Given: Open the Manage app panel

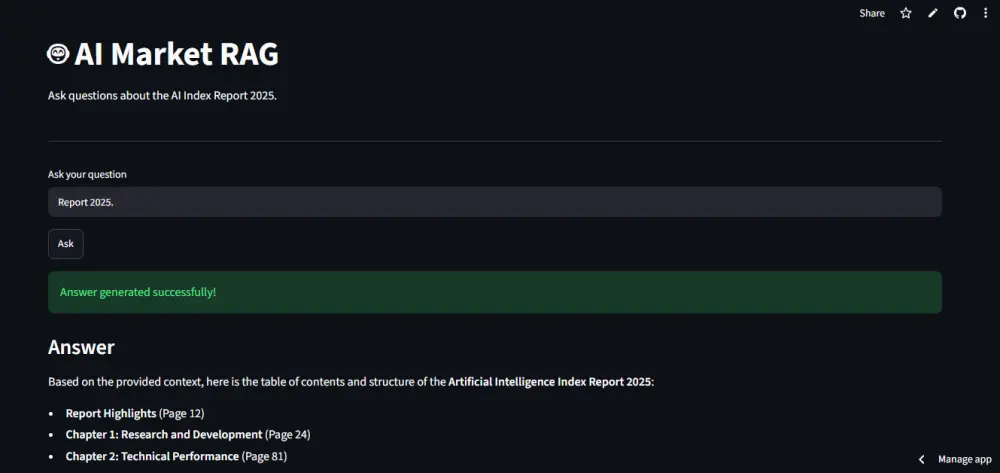Looking at the screenshot, I should pos(964,460).
